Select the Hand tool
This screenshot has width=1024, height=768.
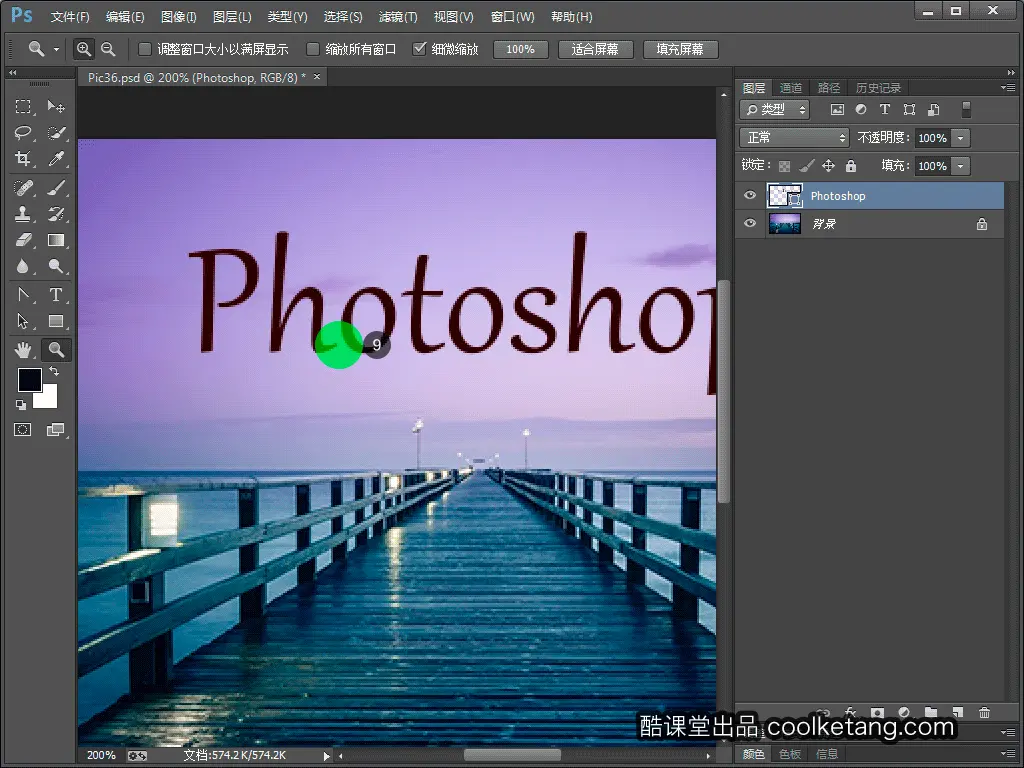pyautogui.click(x=23, y=350)
